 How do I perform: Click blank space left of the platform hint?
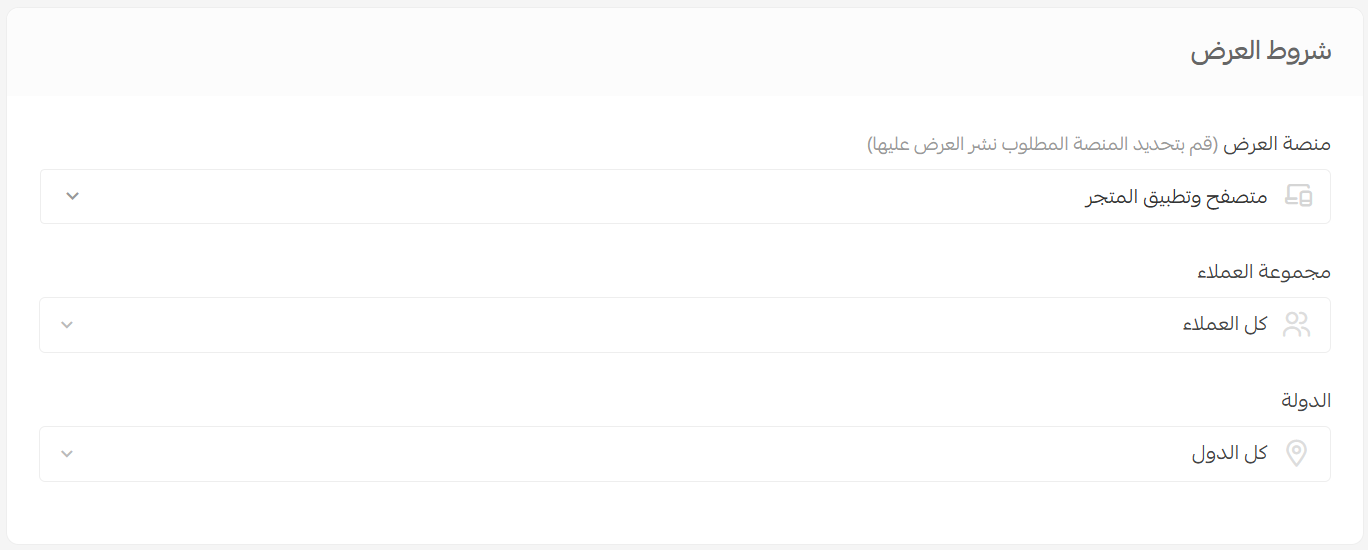coord(450,144)
